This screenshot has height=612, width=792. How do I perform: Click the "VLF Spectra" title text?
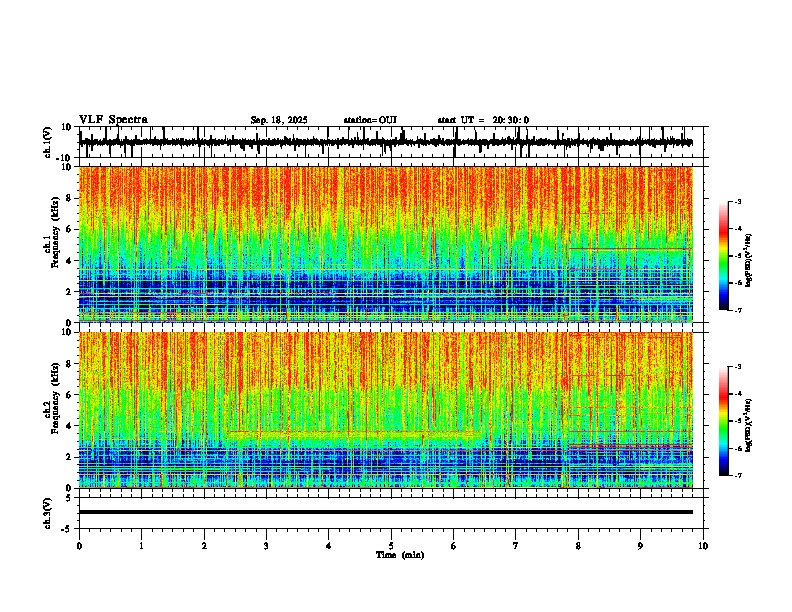[x=113, y=120]
